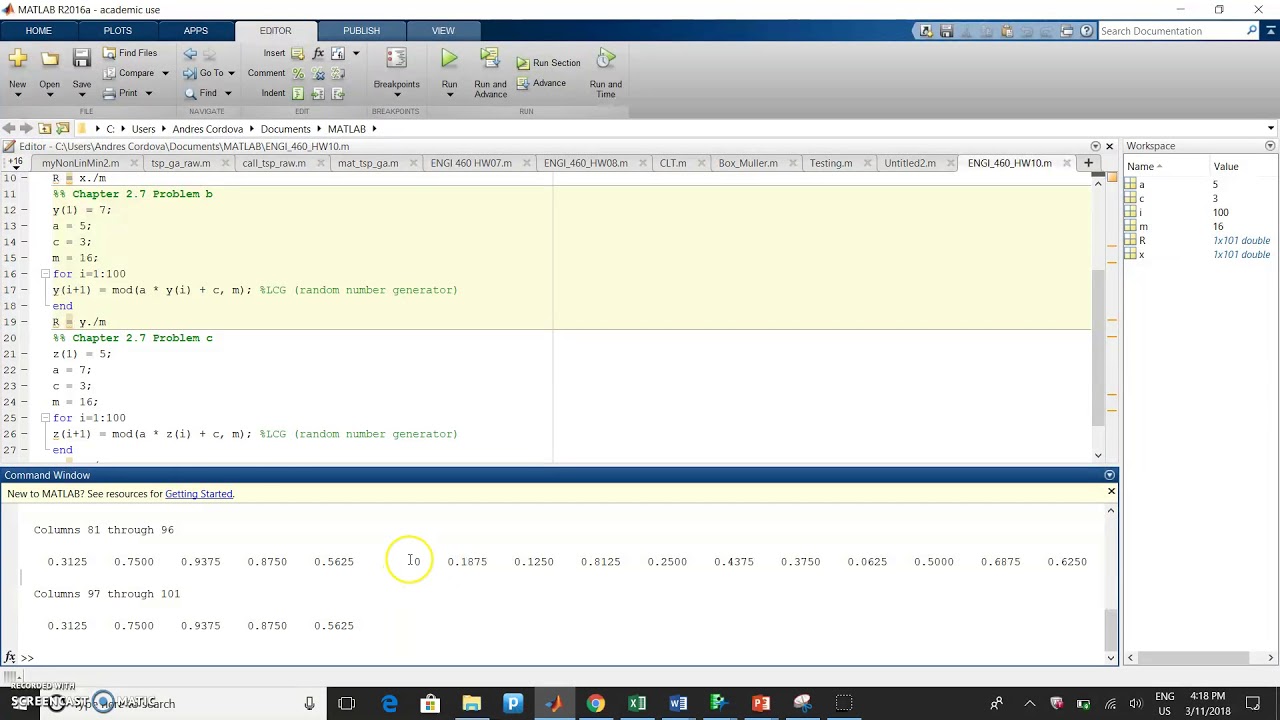
Task: Click the Getting Started link
Action: [199, 494]
